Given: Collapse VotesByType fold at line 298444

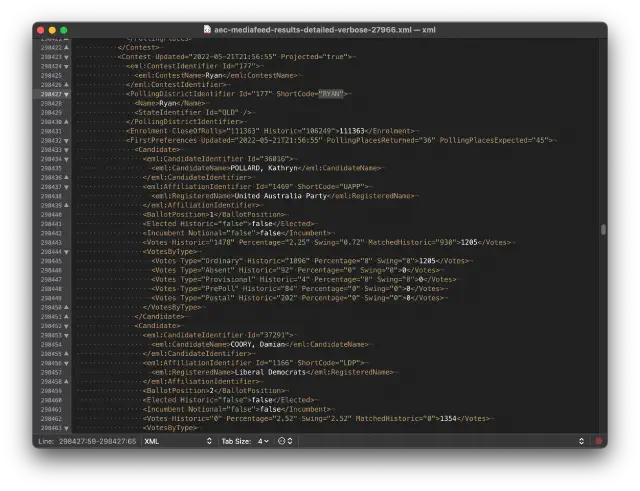Looking at the screenshot, I should (67, 251).
